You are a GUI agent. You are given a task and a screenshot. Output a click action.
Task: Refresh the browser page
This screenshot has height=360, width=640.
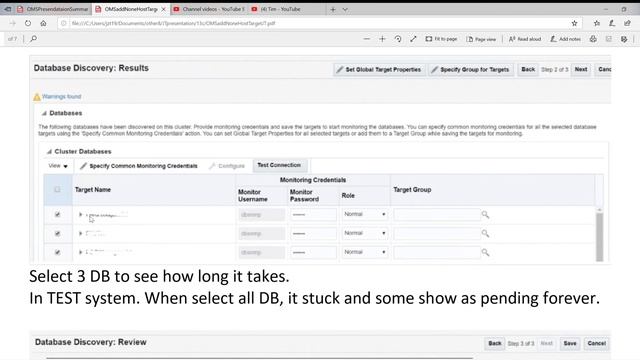tap(28, 23)
